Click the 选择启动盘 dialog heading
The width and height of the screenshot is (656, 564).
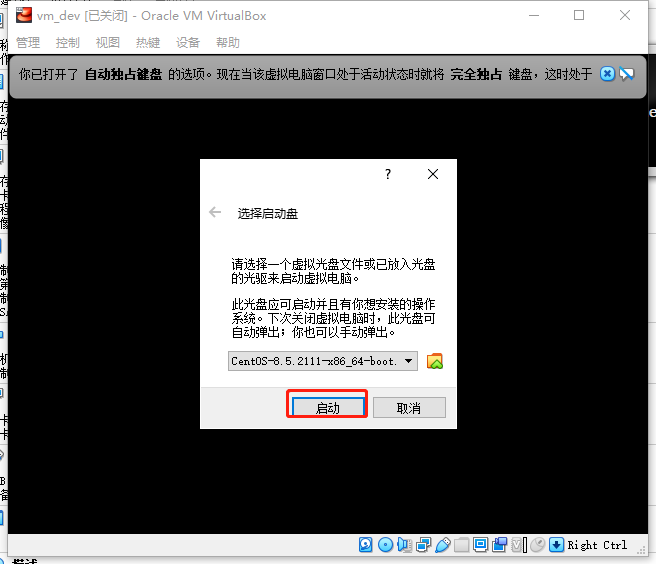click(x=268, y=214)
